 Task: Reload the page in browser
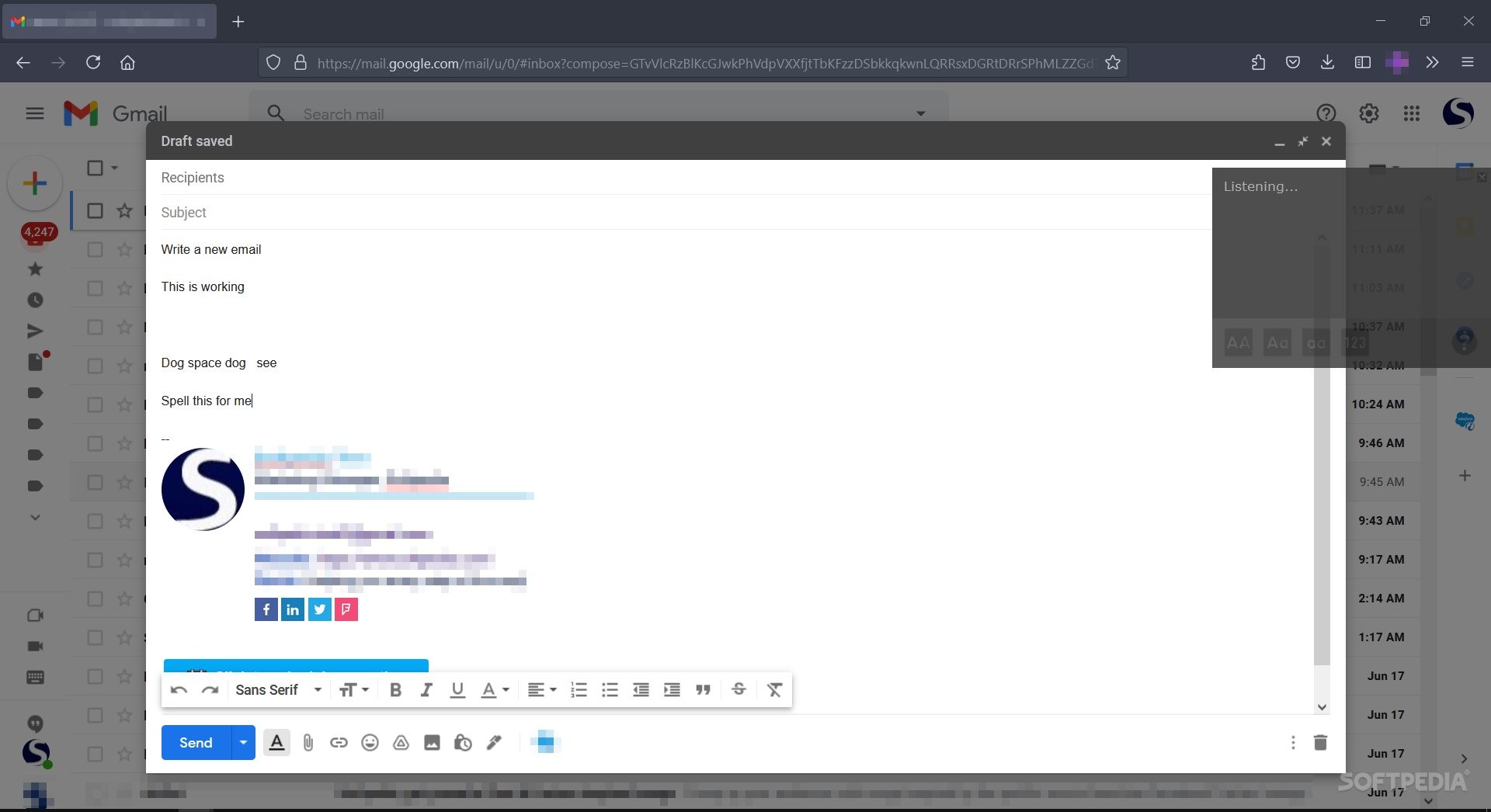tap(93, 63)
